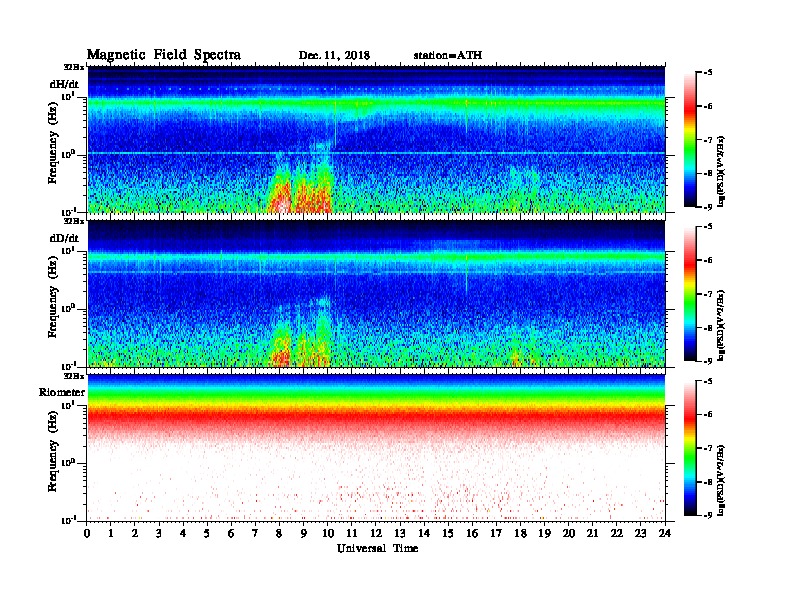Click hour 3 on the time axis
792x612 pixels.
point(159,534)
